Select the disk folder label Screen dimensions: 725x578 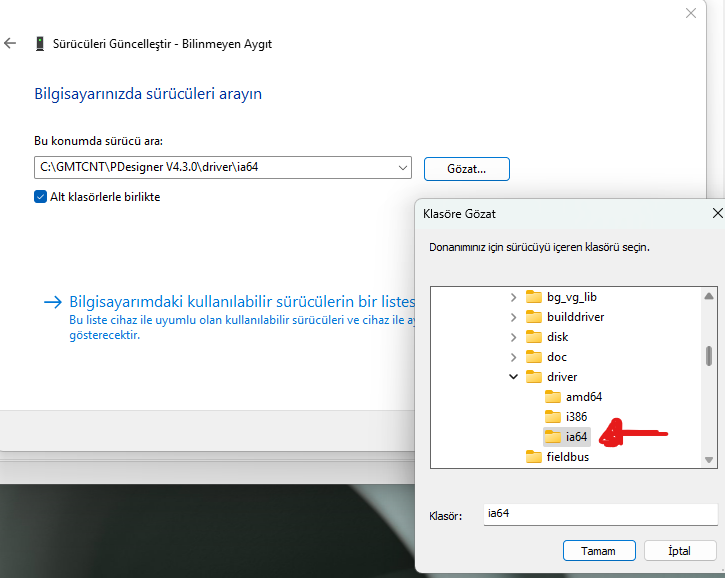(558, 337)
